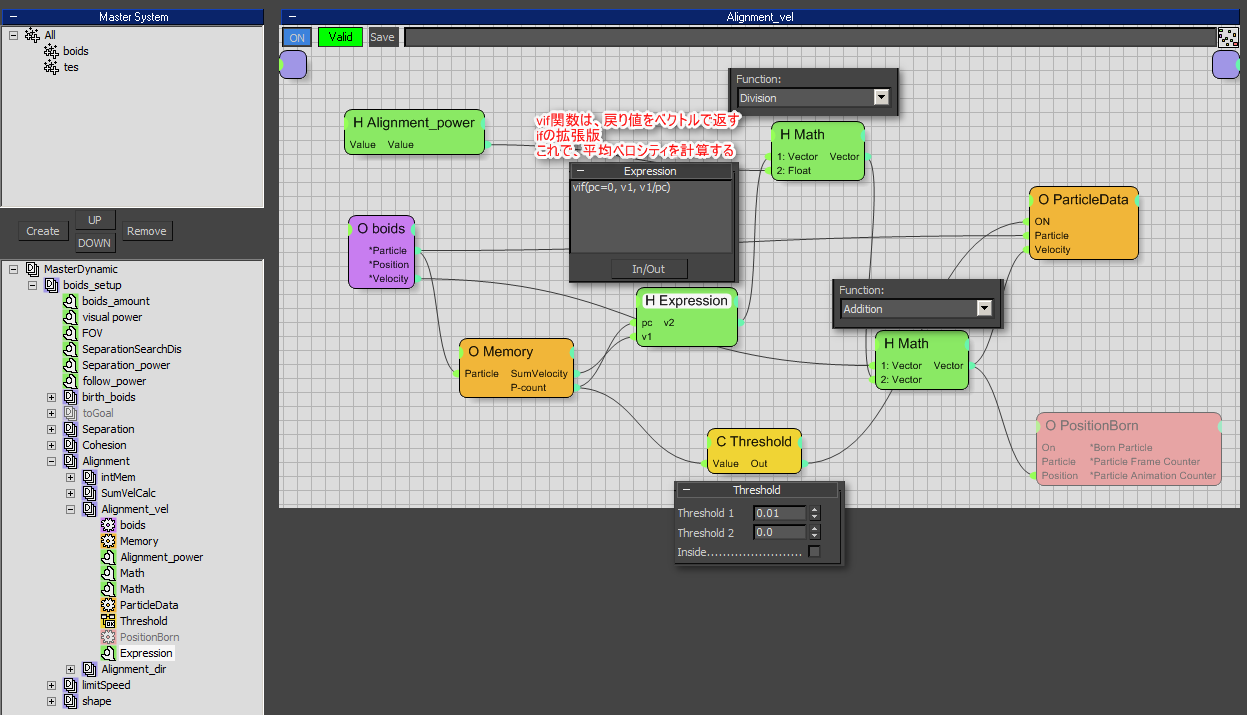
Task: Click the DOWN button
Action: click(95, 243)
